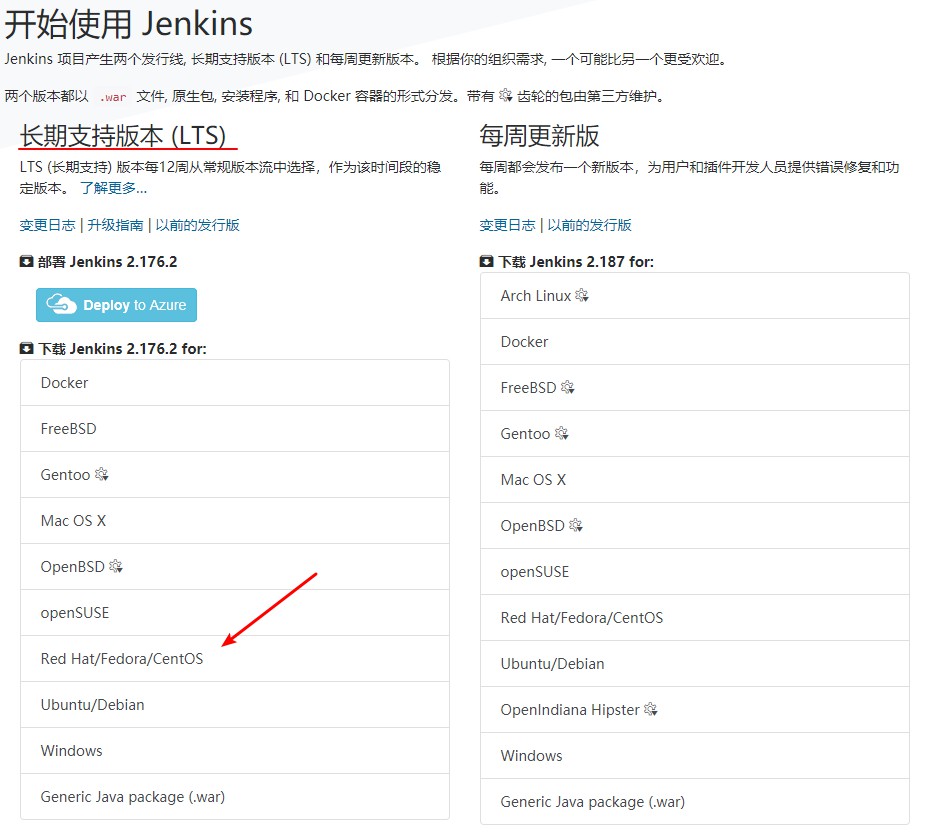Select openSUSE in the LTS list
Screen dimensions: 926x838
click(x=235, y=613)
